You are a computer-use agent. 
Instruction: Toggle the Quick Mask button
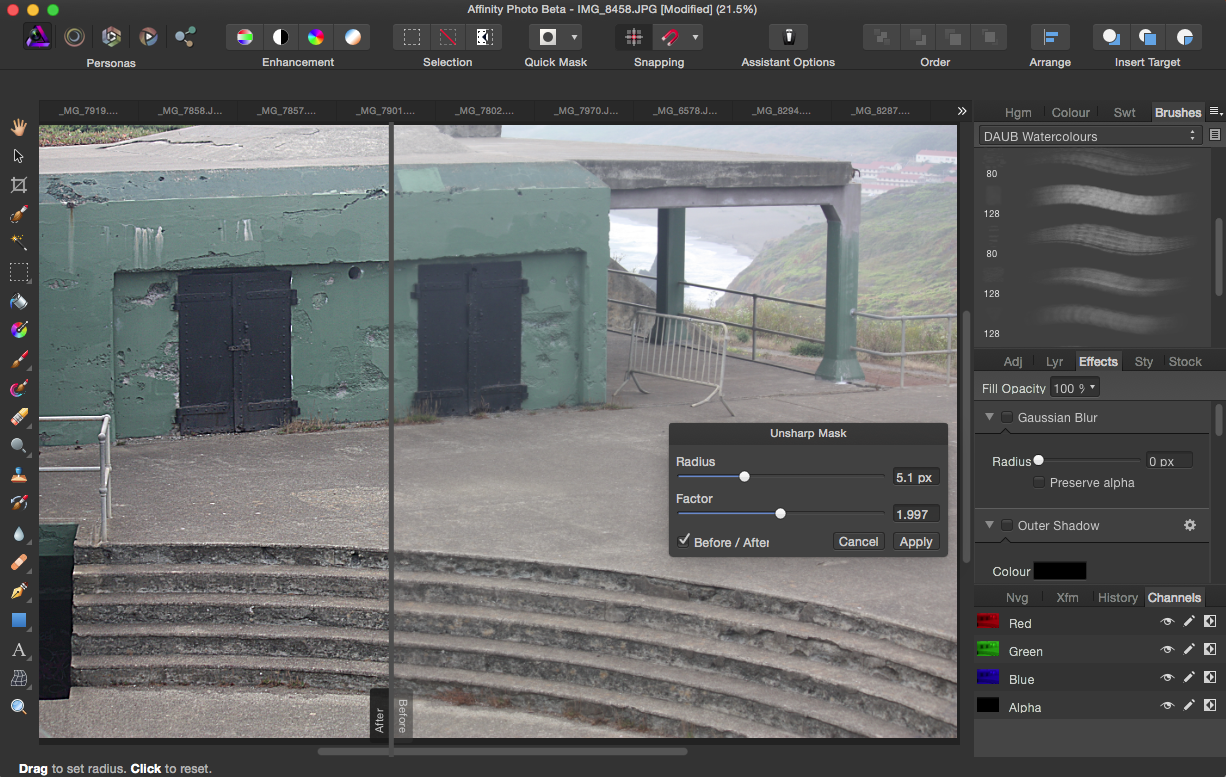click(x=547, y=37)
